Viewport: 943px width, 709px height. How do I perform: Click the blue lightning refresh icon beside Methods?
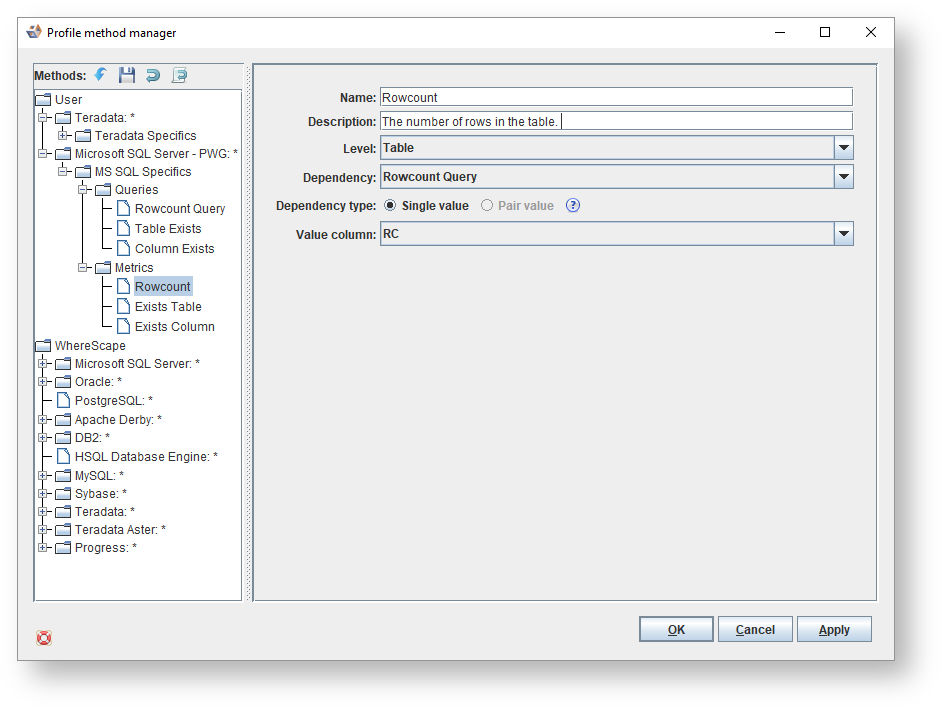point(101,75)
